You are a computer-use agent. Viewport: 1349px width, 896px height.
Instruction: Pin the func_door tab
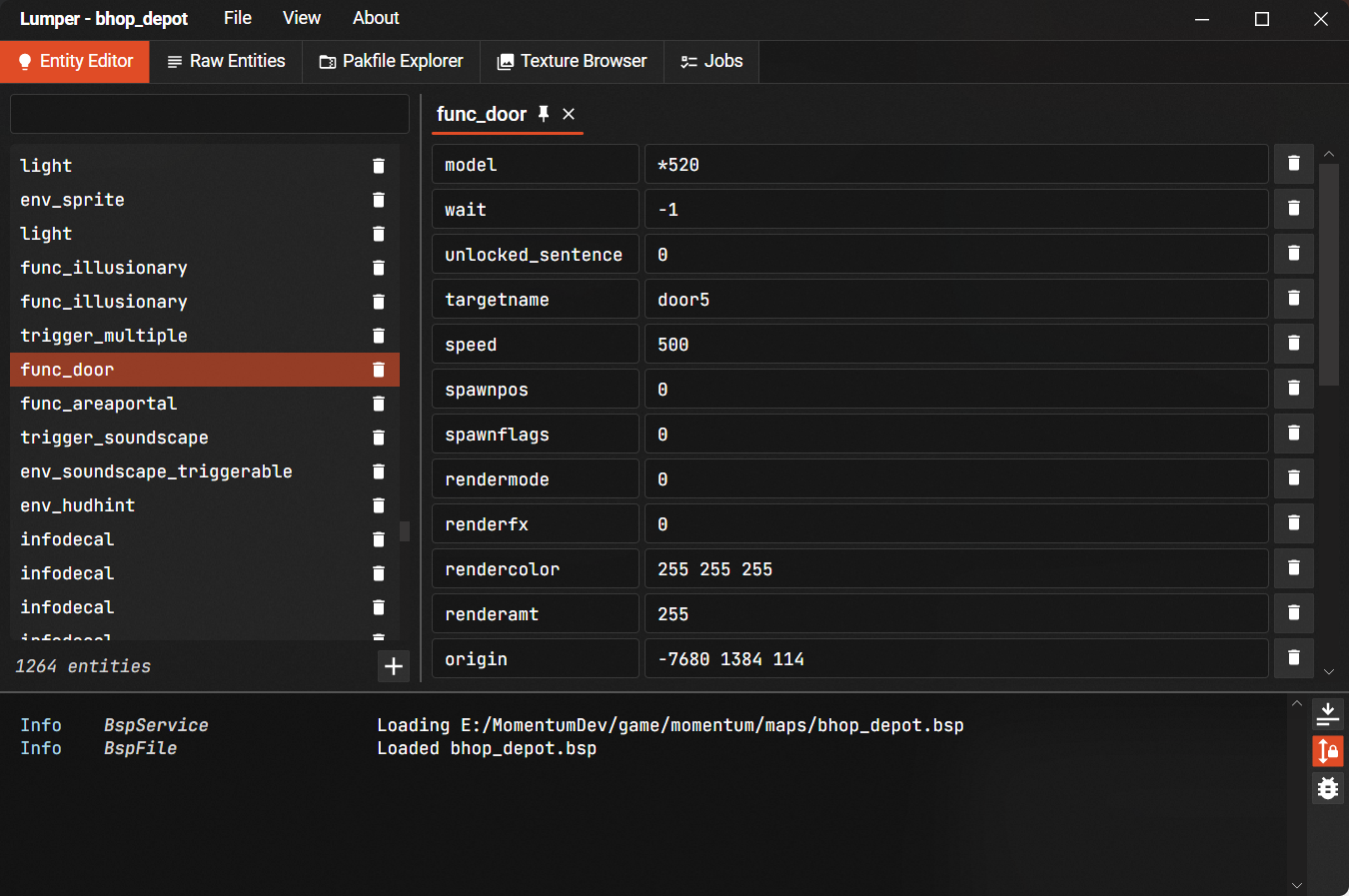(x=544, y=114)
